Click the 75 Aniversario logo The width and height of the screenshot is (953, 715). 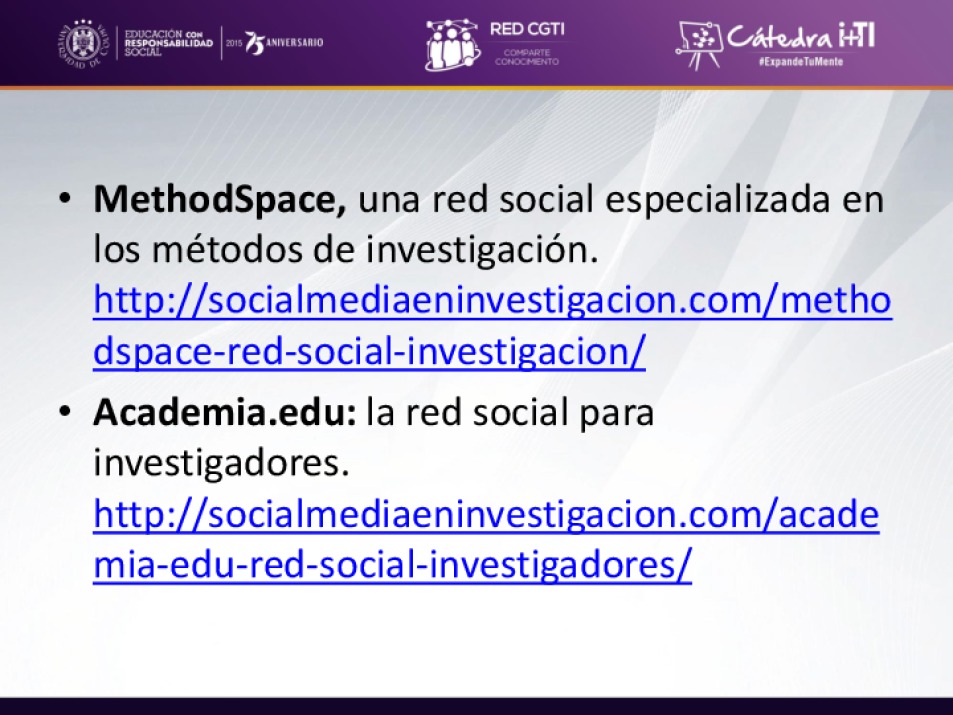pos(285,43)
